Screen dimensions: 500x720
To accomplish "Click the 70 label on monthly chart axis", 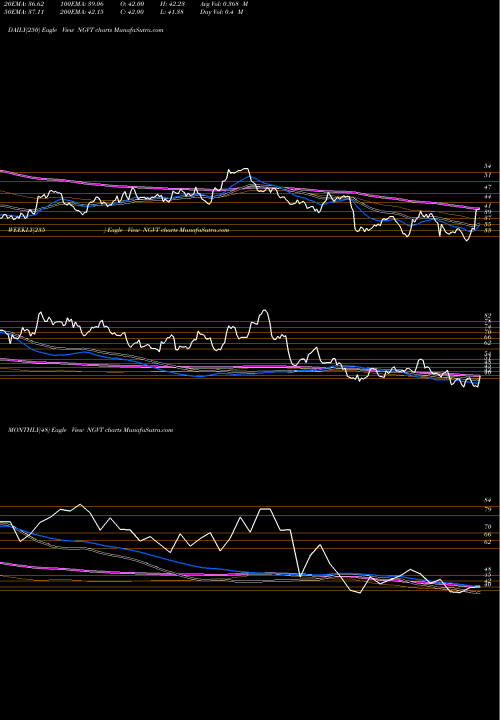I will point(488,527).
